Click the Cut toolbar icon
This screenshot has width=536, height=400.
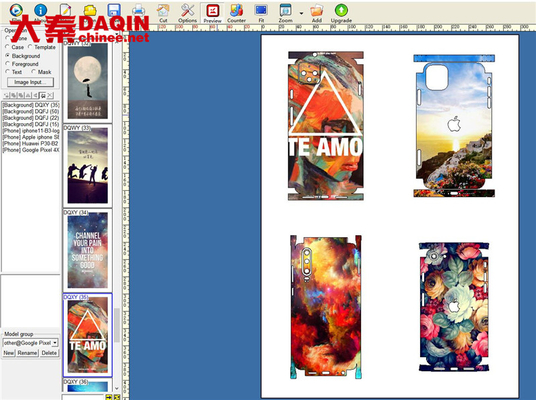tap(163, 13)
